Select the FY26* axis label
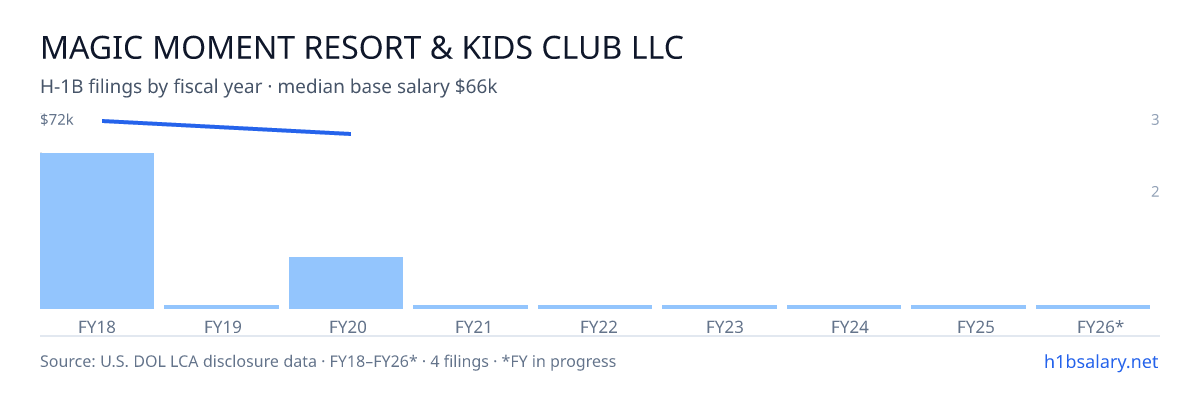This screenshot has height=400, width=1200. point(1100,326)
